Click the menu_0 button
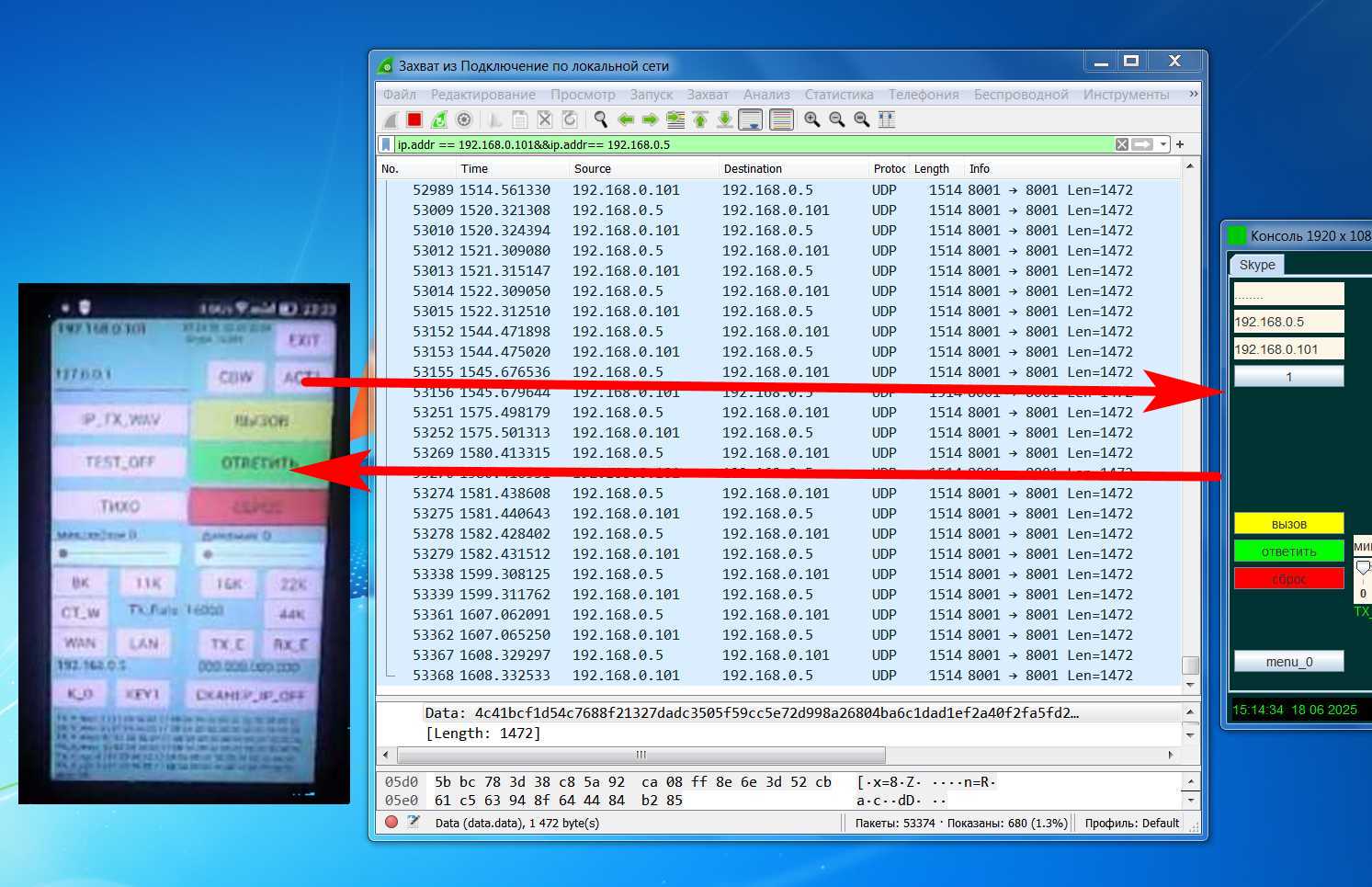Screen dimensions: 1372x887 coord(1288,662)
